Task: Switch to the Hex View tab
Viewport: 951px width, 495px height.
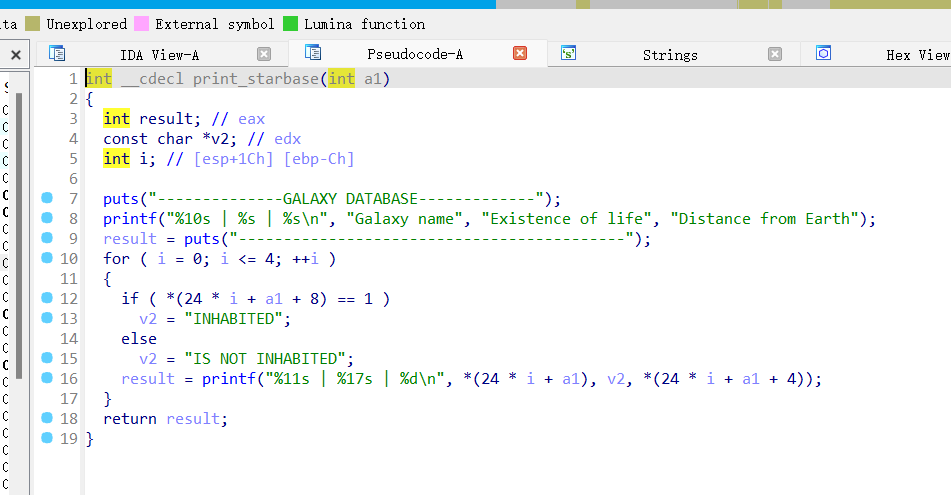Action: (x=917, y=55)
